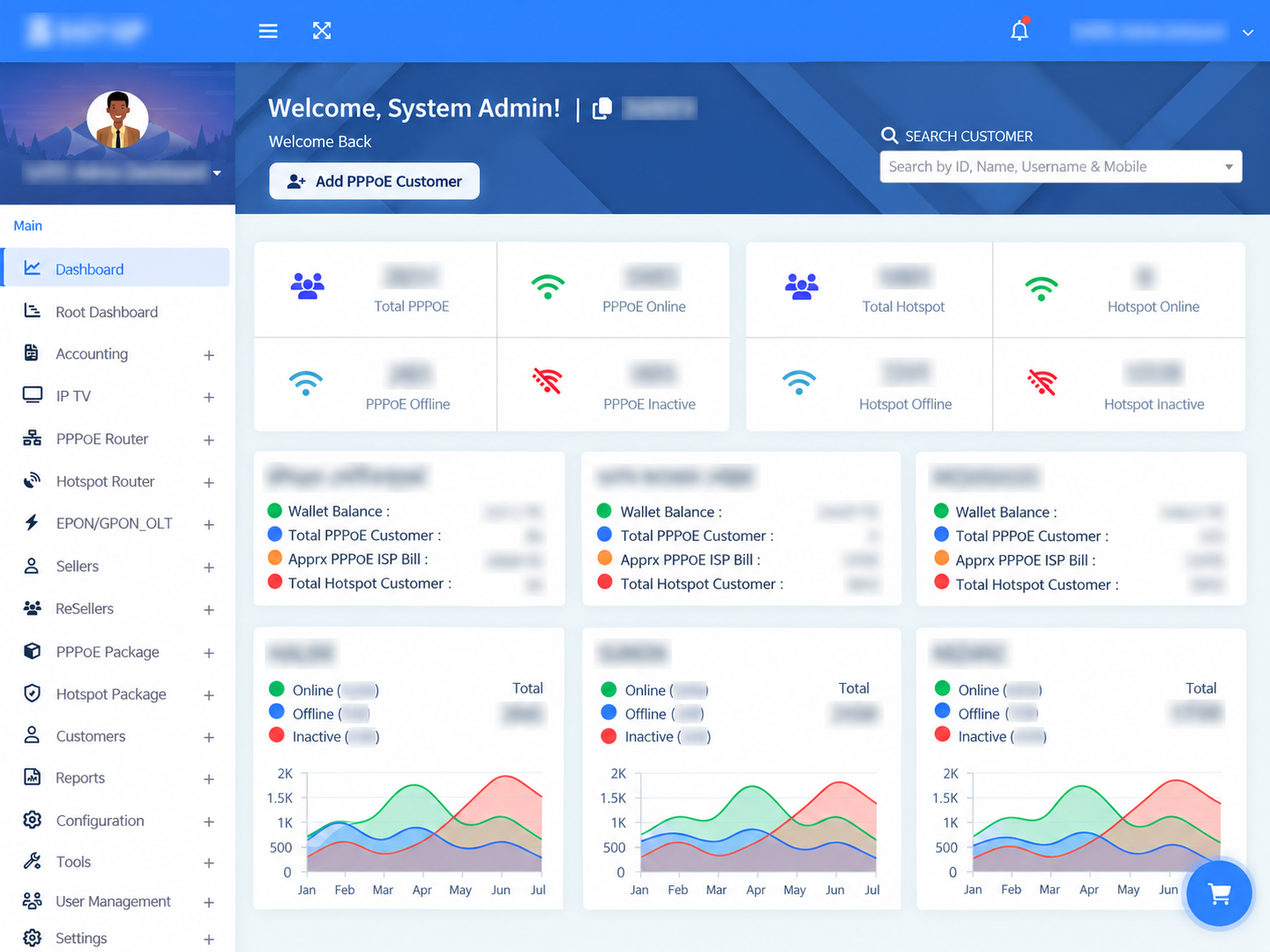Open the Search Customer combo box arrow
The image size is (1270, 952).
point(1229,167)
